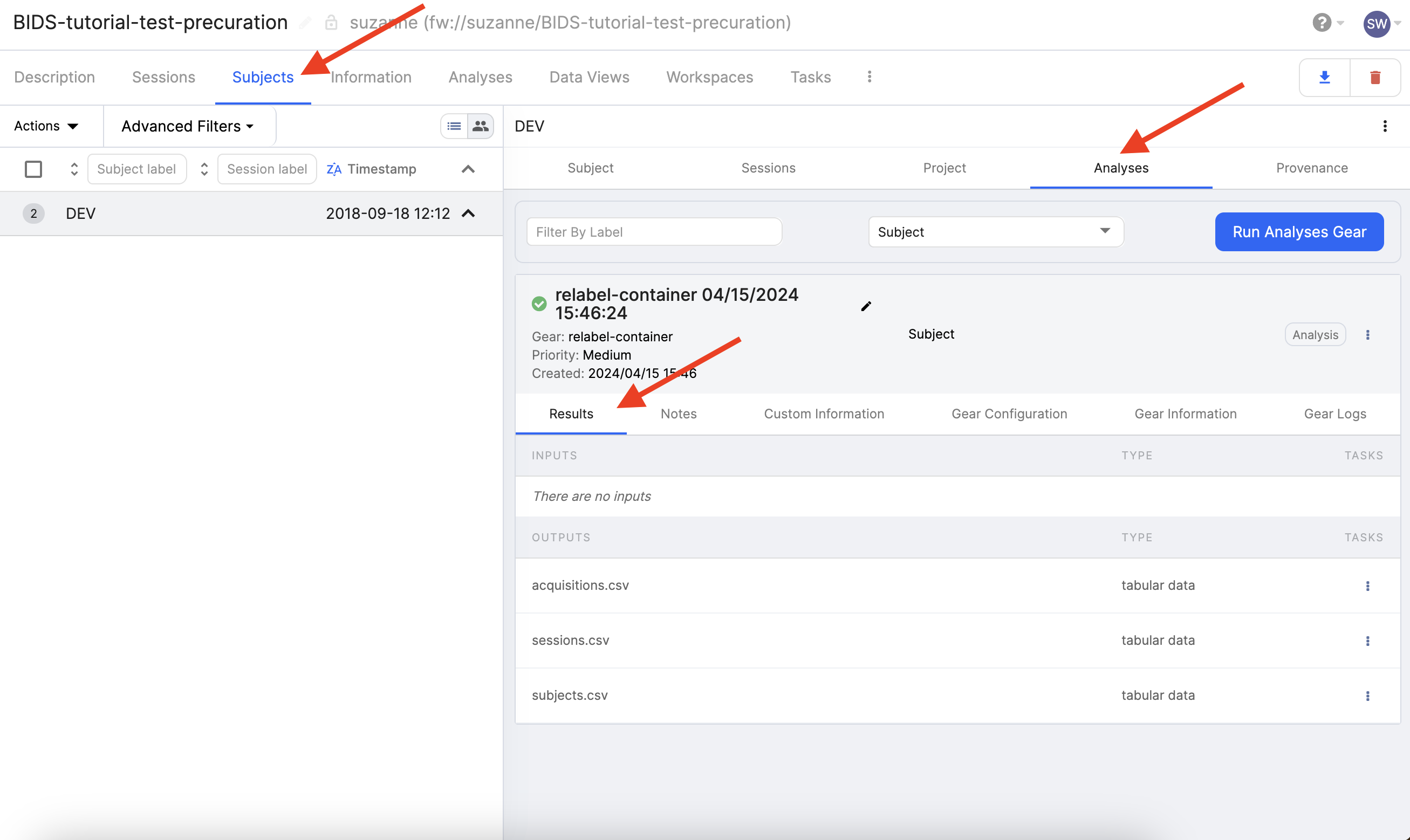Switch to the list view icon
The height and width of the screenshot is (840, 1410).
pyautogui.click(x=454, y=126)
